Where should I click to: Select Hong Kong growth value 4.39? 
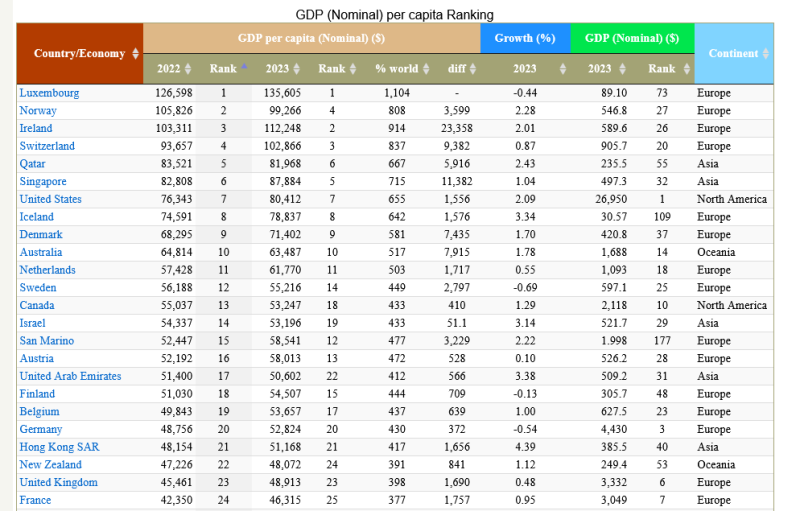[x=525, y=447]
